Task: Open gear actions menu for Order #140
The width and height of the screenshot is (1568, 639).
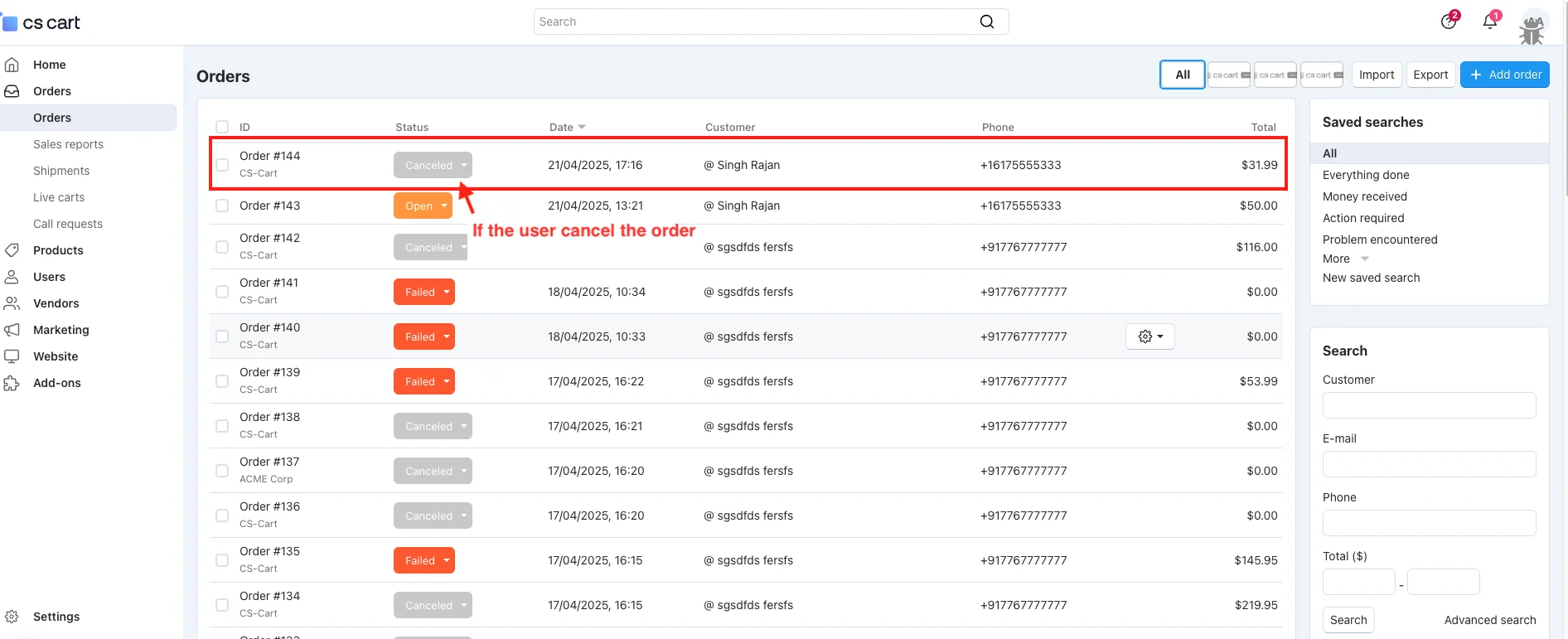Action: click(1149, 336)
